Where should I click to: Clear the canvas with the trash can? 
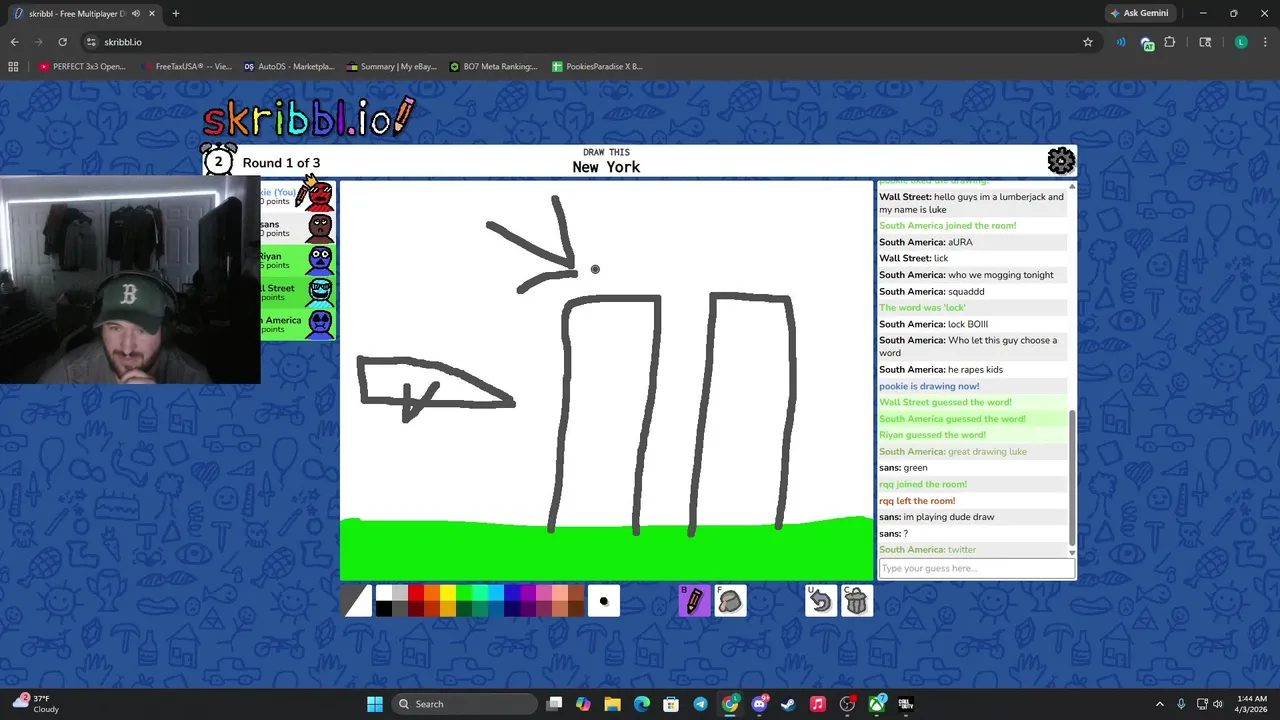point(856,601)
